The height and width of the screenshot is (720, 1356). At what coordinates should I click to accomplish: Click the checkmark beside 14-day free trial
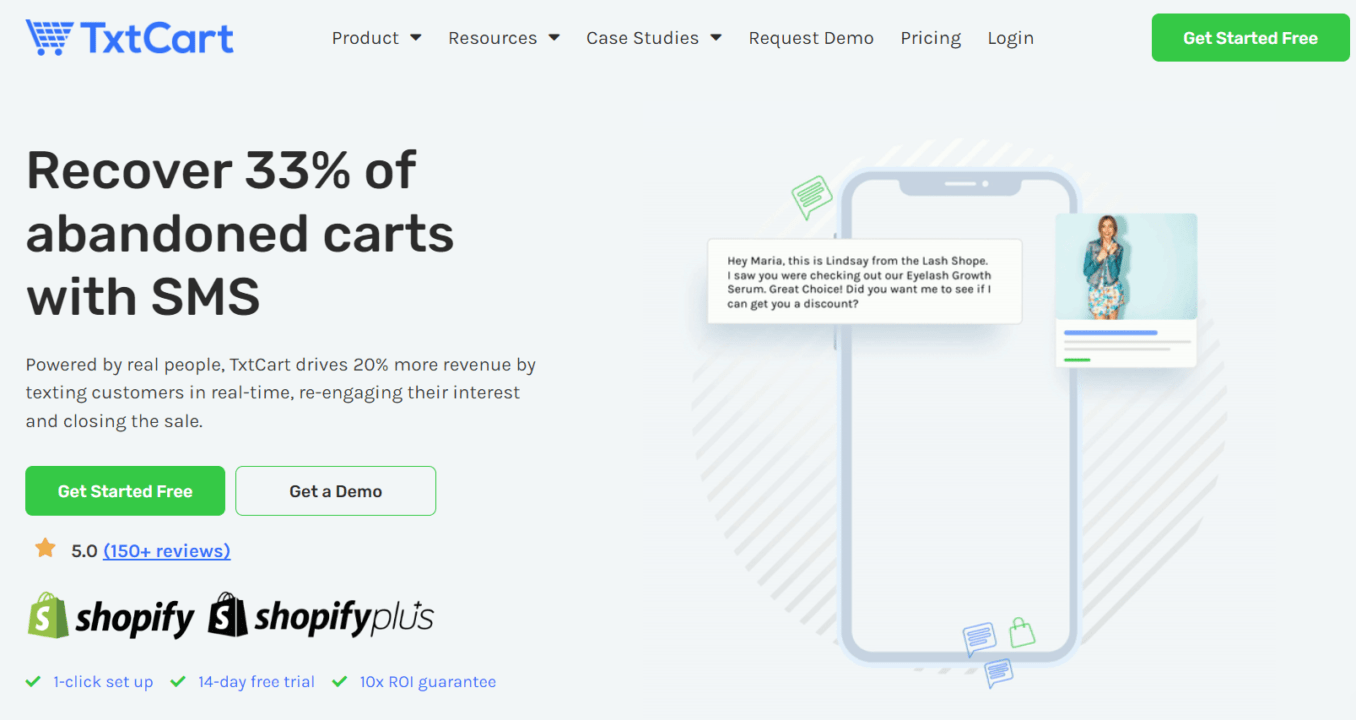[x=178, y=681]
